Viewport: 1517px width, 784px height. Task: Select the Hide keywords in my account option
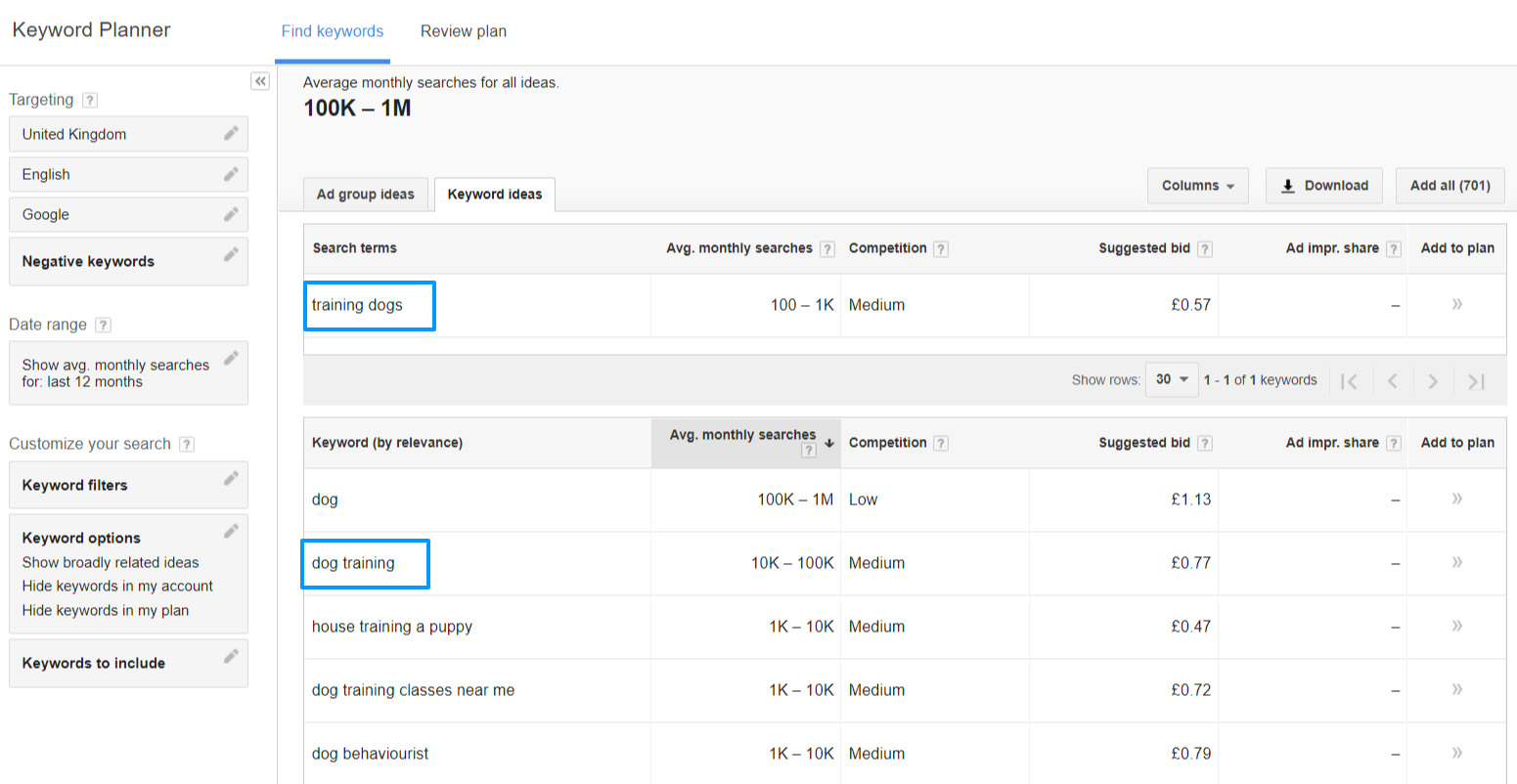pyautogui.click(x=115, y=586)
